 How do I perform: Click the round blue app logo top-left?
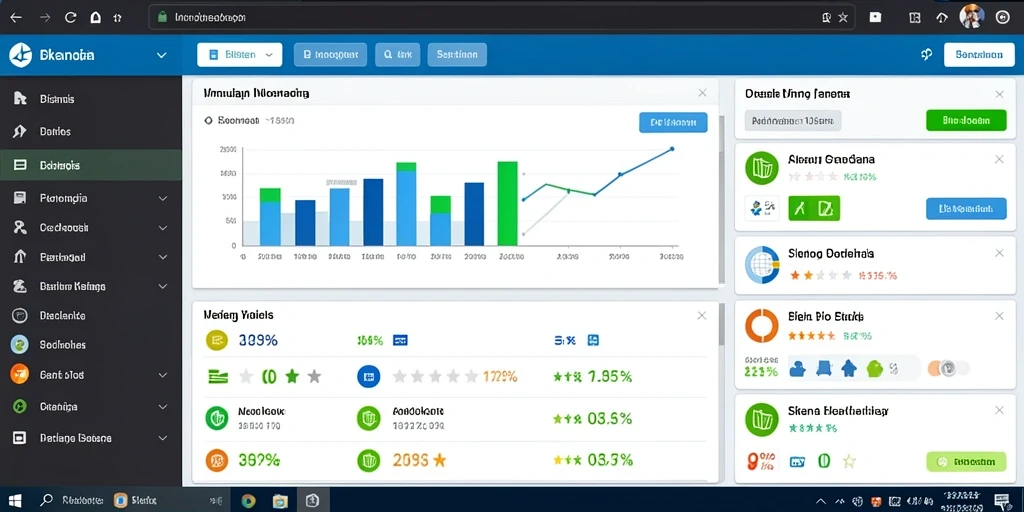tap(21, 56)
